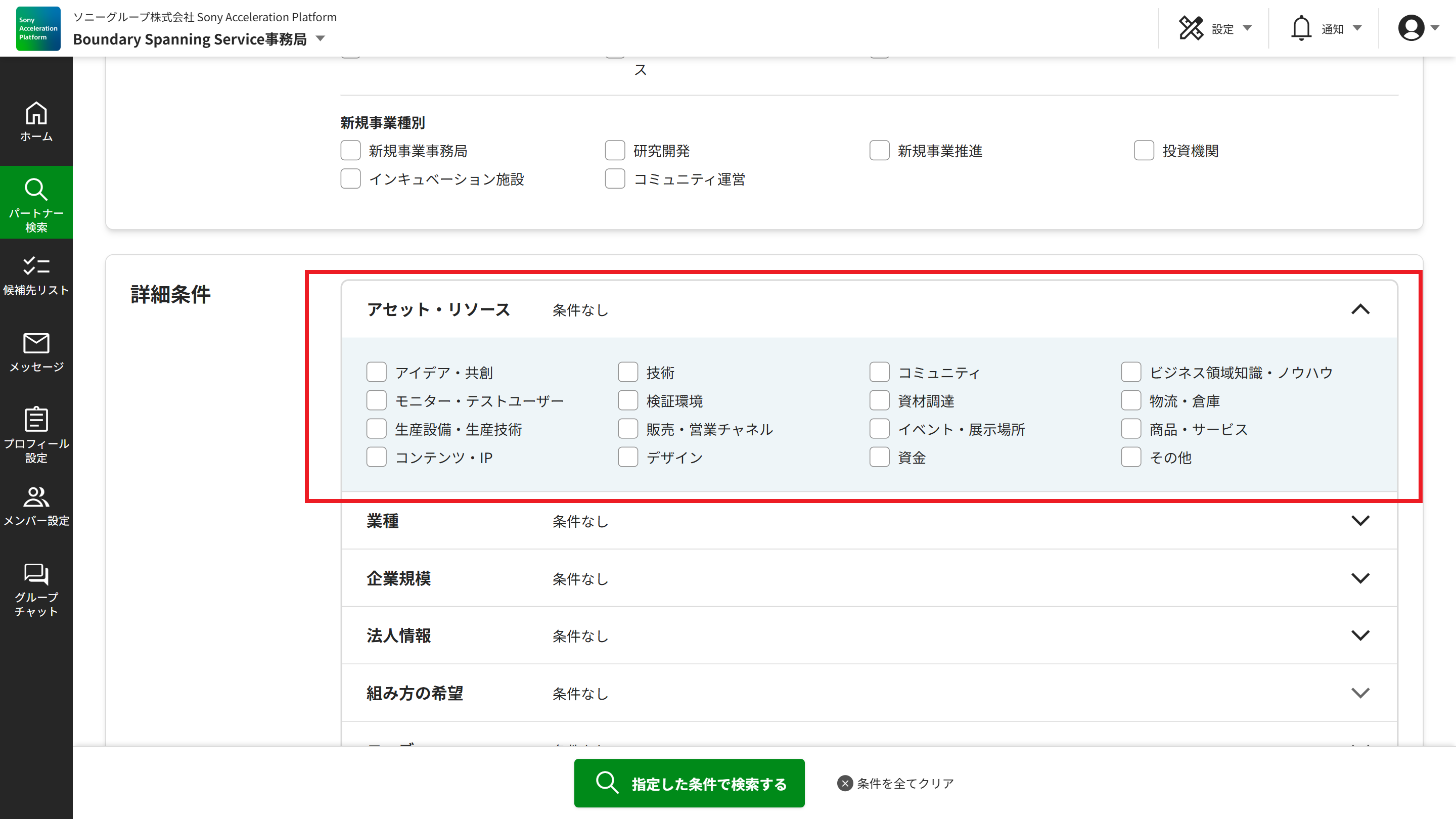Open the ホーム home icon in the sidebar
This screenshot has width=1456, height=819.
(36, 114)
